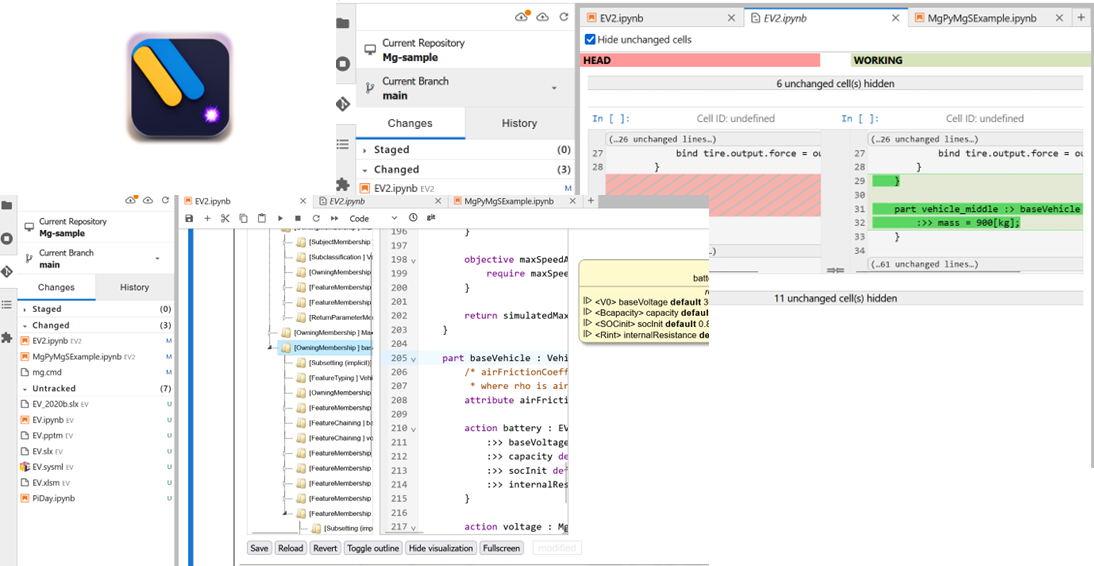Expand the 6 unchanged cell(s) hidden bar

(x=831, y=84)
